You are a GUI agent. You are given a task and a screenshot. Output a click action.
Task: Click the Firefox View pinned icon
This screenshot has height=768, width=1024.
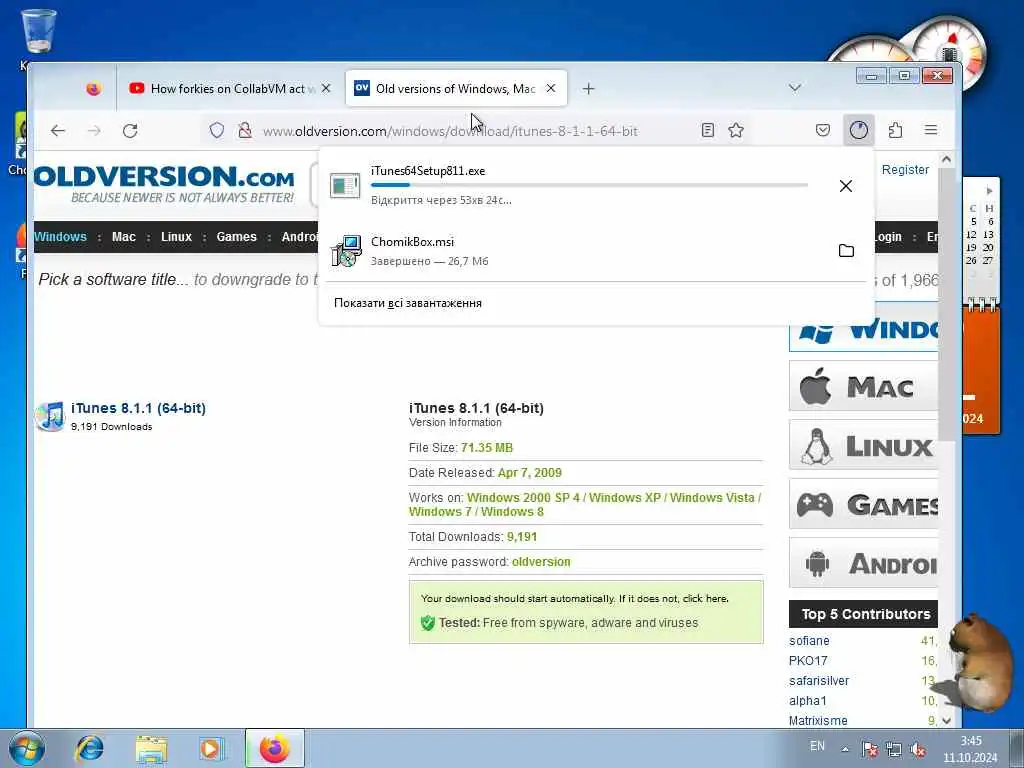point(94,88)
